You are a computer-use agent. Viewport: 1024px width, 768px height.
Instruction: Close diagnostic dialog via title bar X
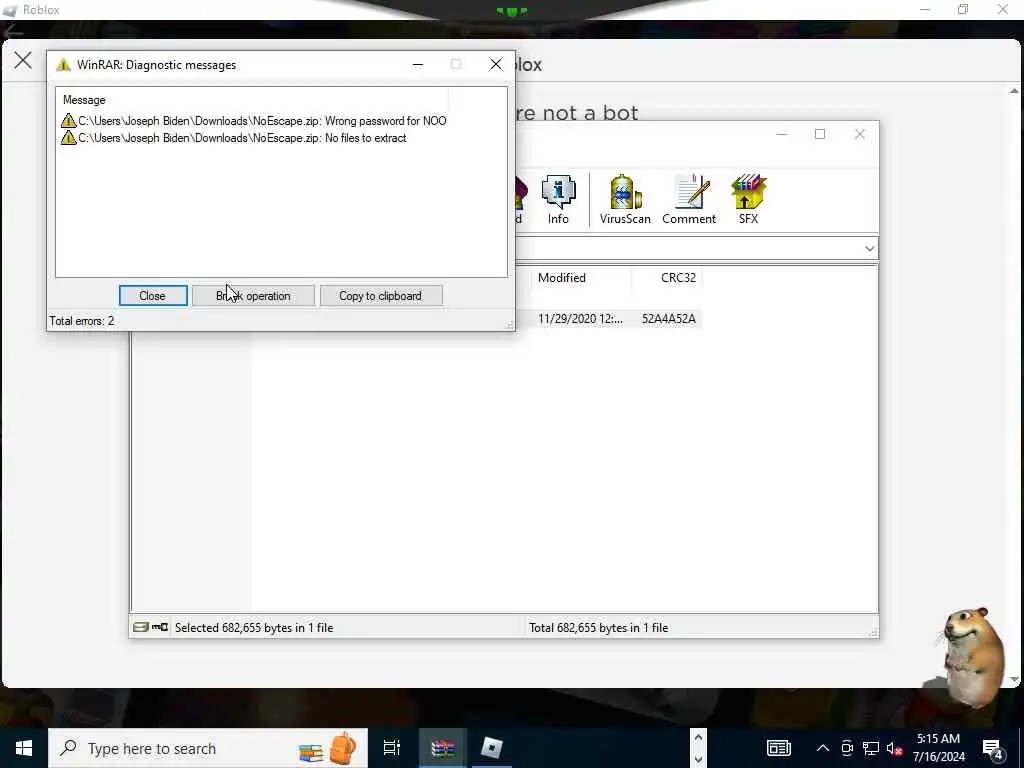[496, 64]
